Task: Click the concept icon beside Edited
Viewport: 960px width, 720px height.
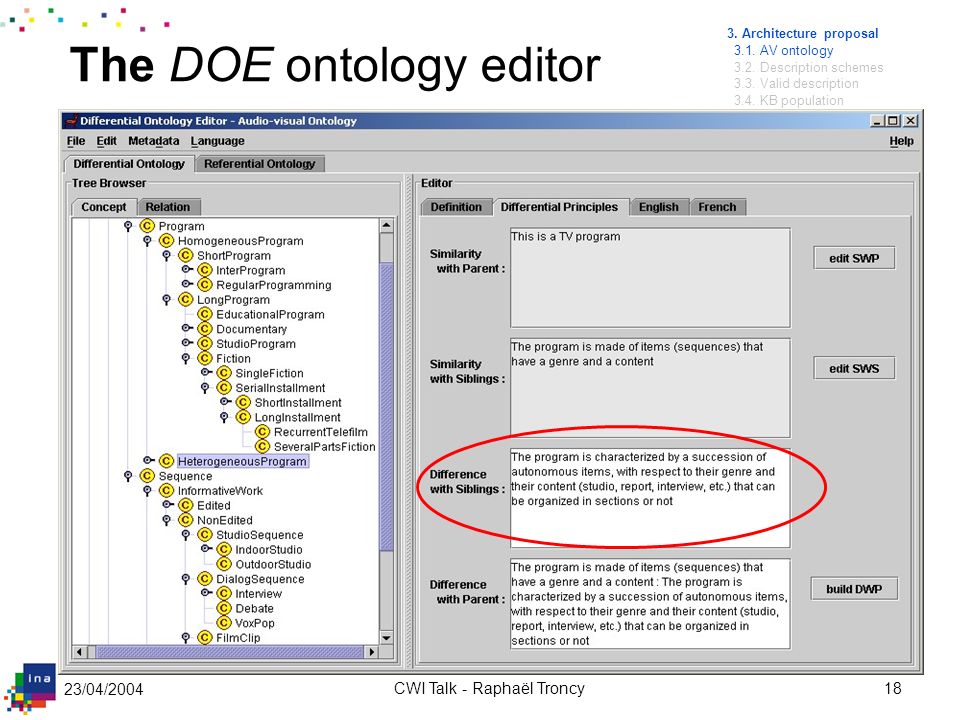Action: [186, 505]
